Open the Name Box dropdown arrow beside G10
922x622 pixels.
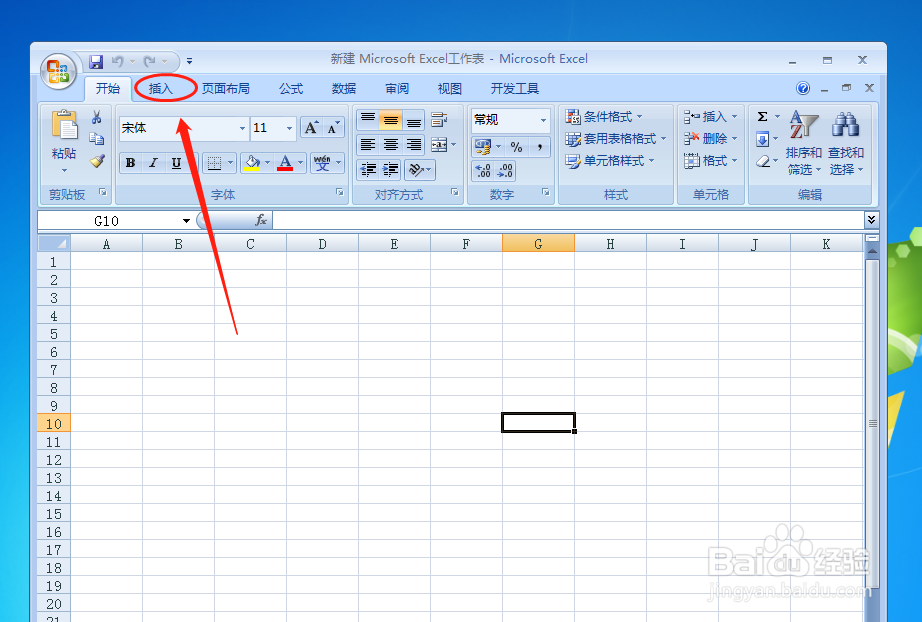186,221
